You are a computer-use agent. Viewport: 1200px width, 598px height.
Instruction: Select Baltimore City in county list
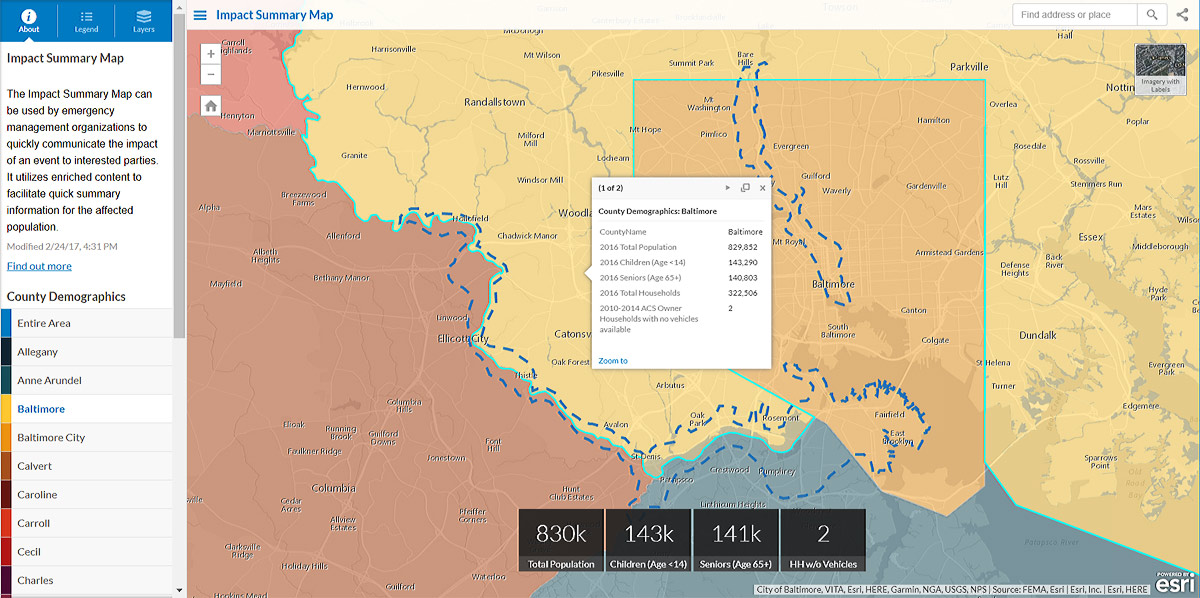pyautogui.click(x=86, y=437)
